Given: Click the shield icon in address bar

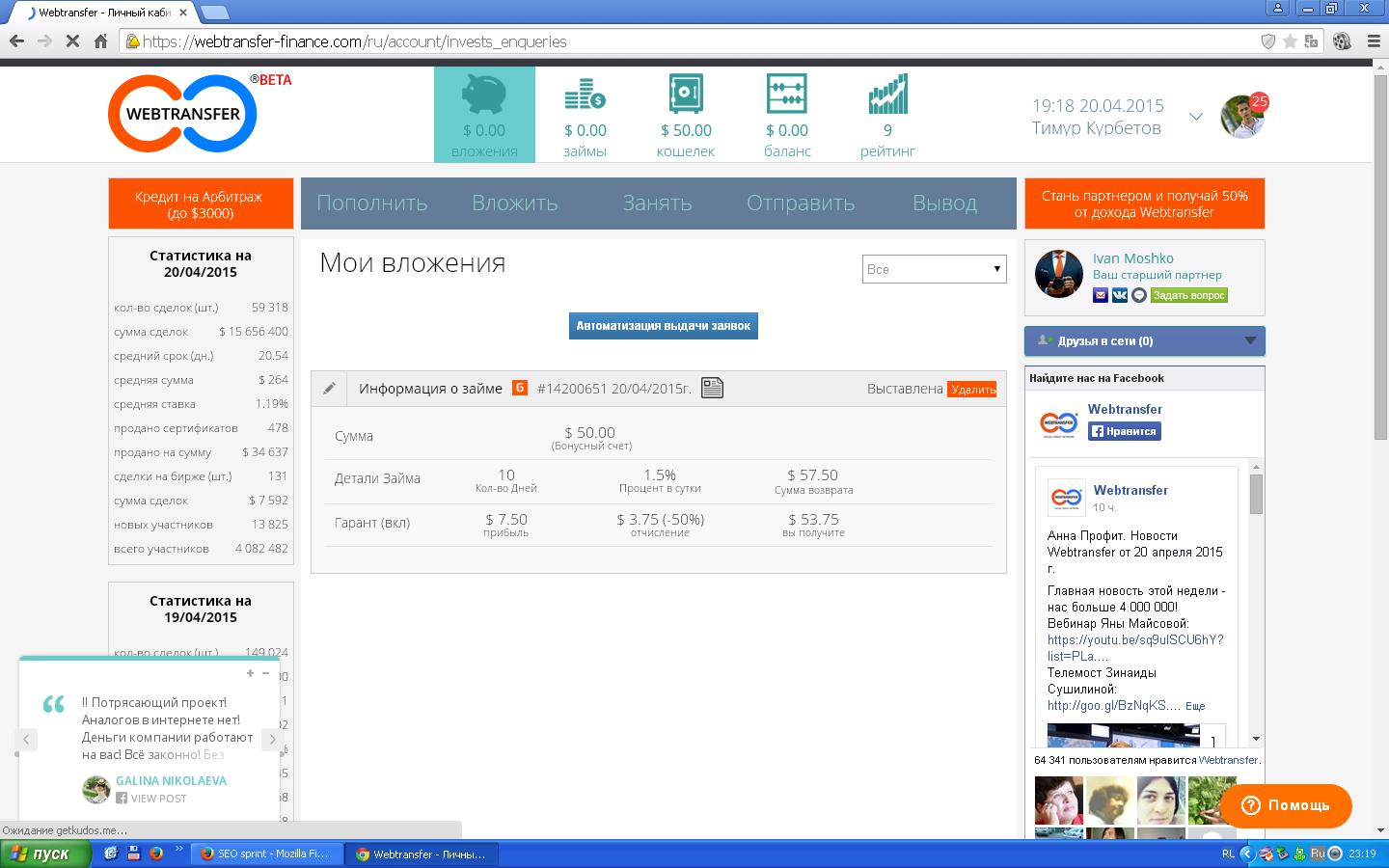Looking at the screenshot, I should (1268, 41).
